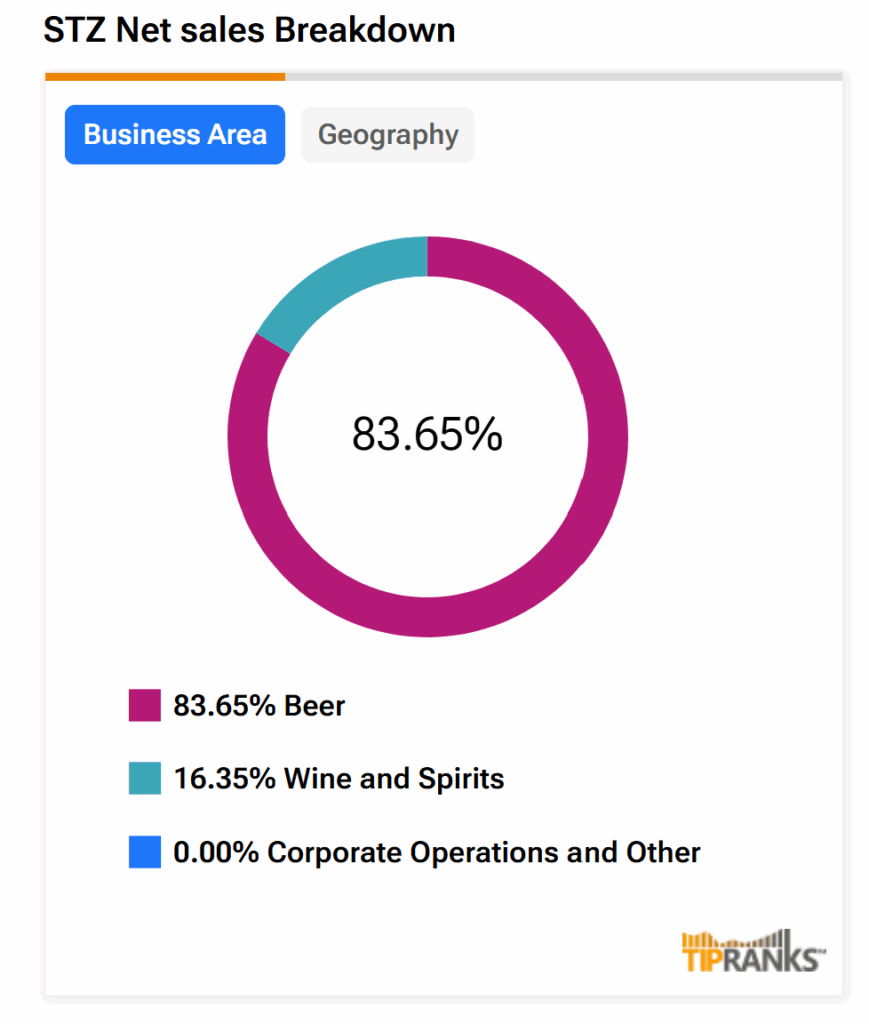The width and height of the screenshot is (869, 1024).
Task: Click the STZ Net sales Breakdown heading
Action: [x=250, y=30]
